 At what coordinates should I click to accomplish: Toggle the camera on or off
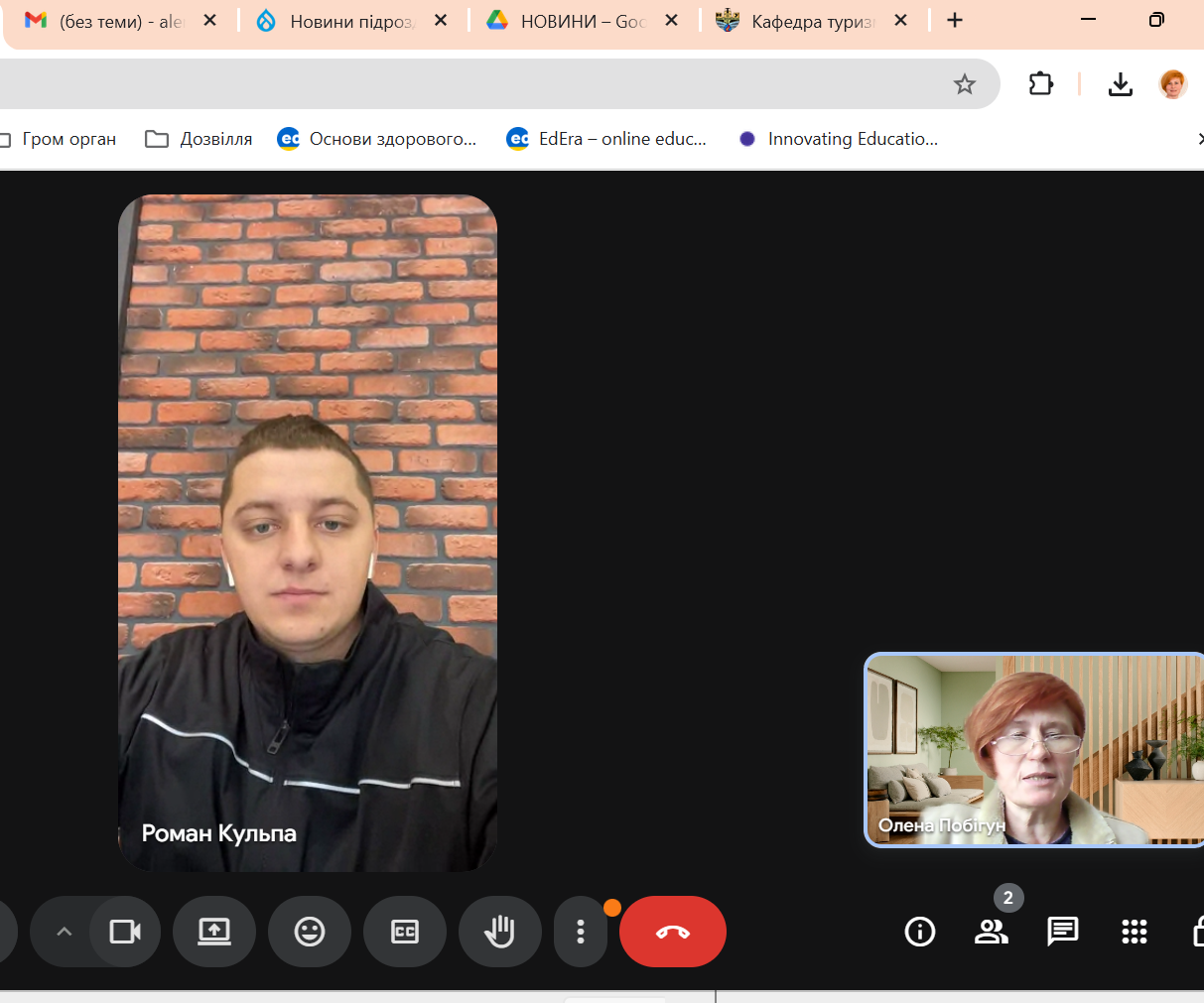point(125,932)
